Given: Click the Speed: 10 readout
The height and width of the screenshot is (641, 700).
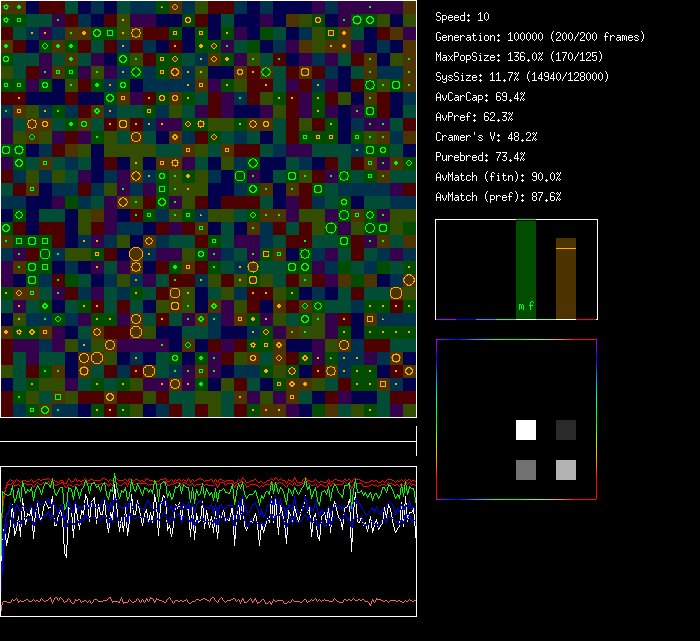Looking at the screenshot, I should coord(462,17).
